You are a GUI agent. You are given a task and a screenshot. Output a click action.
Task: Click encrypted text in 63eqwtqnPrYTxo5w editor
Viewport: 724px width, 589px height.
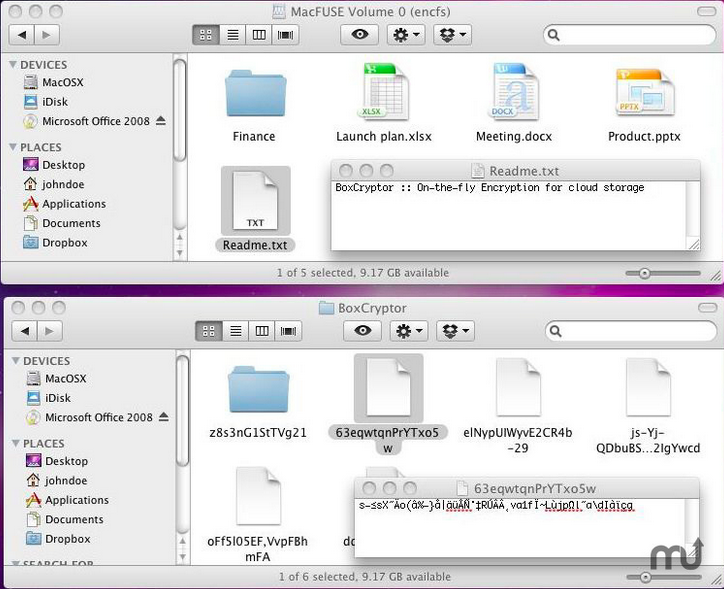pyautogui.click(x=496, y=505)
